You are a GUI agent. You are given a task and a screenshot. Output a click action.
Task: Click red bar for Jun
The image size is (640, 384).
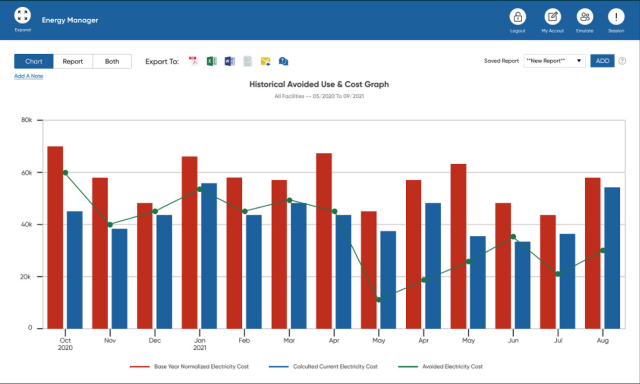point(503,266)
